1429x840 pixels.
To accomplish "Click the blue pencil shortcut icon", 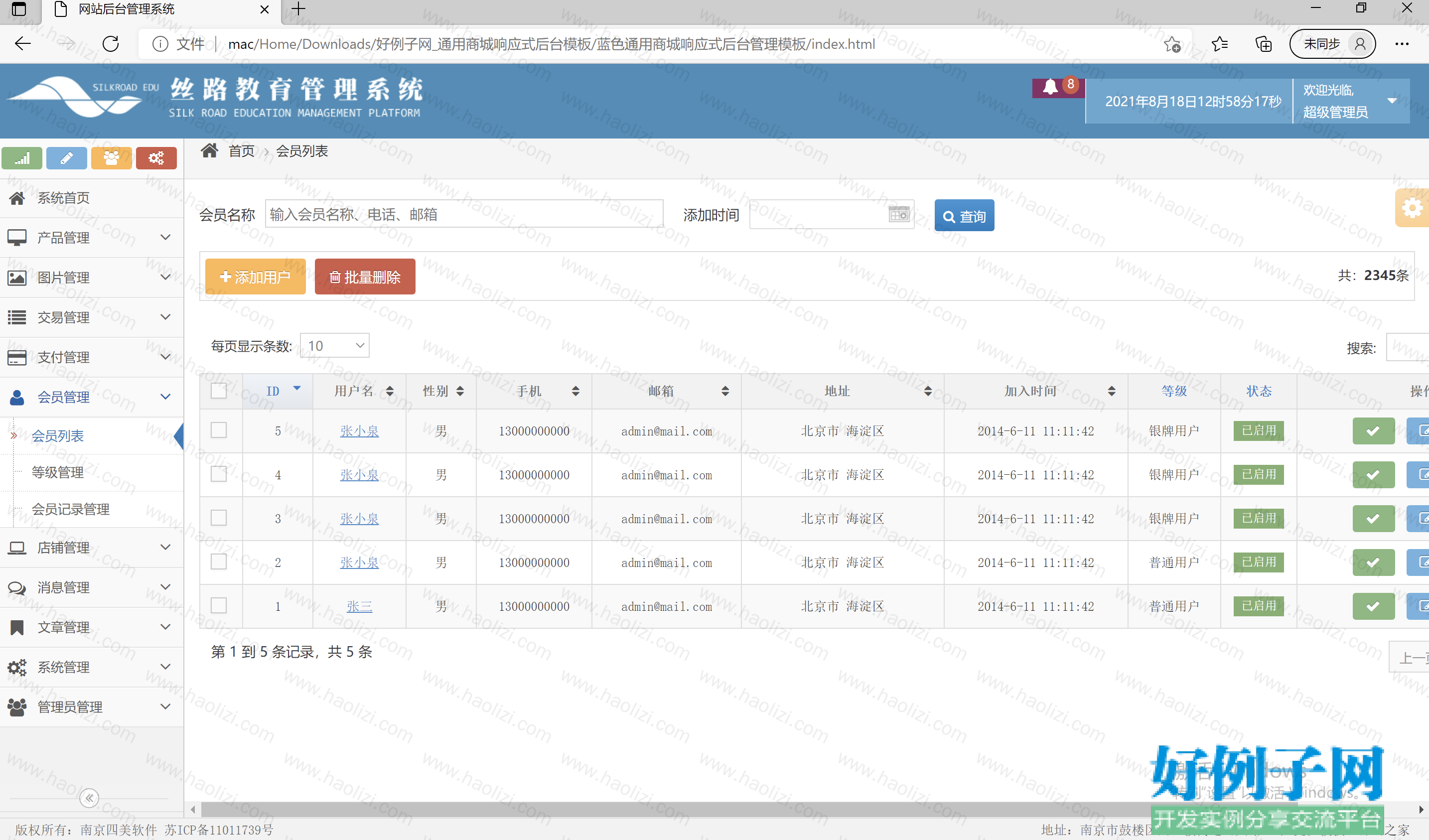I will (x=66, y=157).
